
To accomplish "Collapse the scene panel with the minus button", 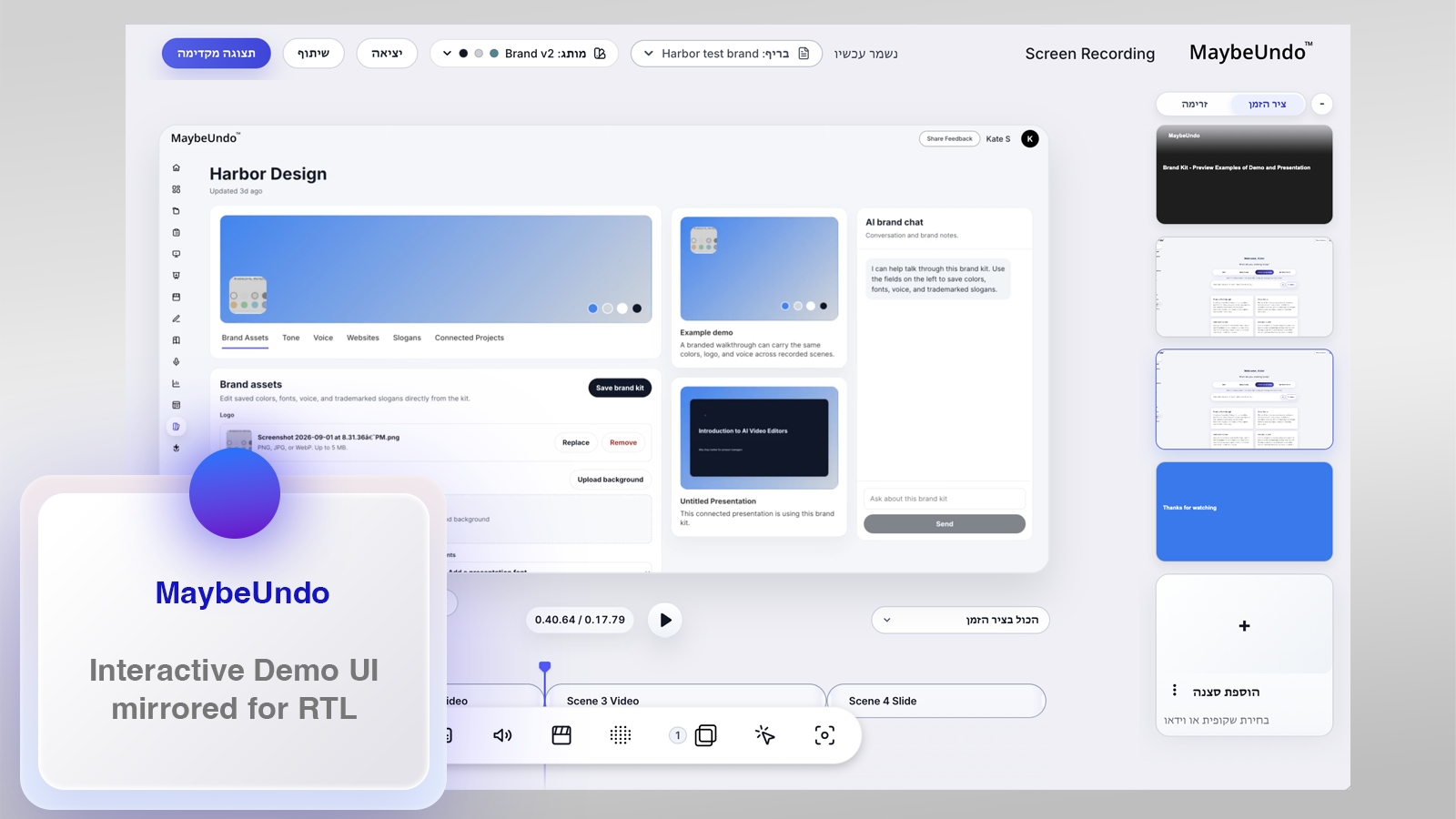I will [1322, 104].
